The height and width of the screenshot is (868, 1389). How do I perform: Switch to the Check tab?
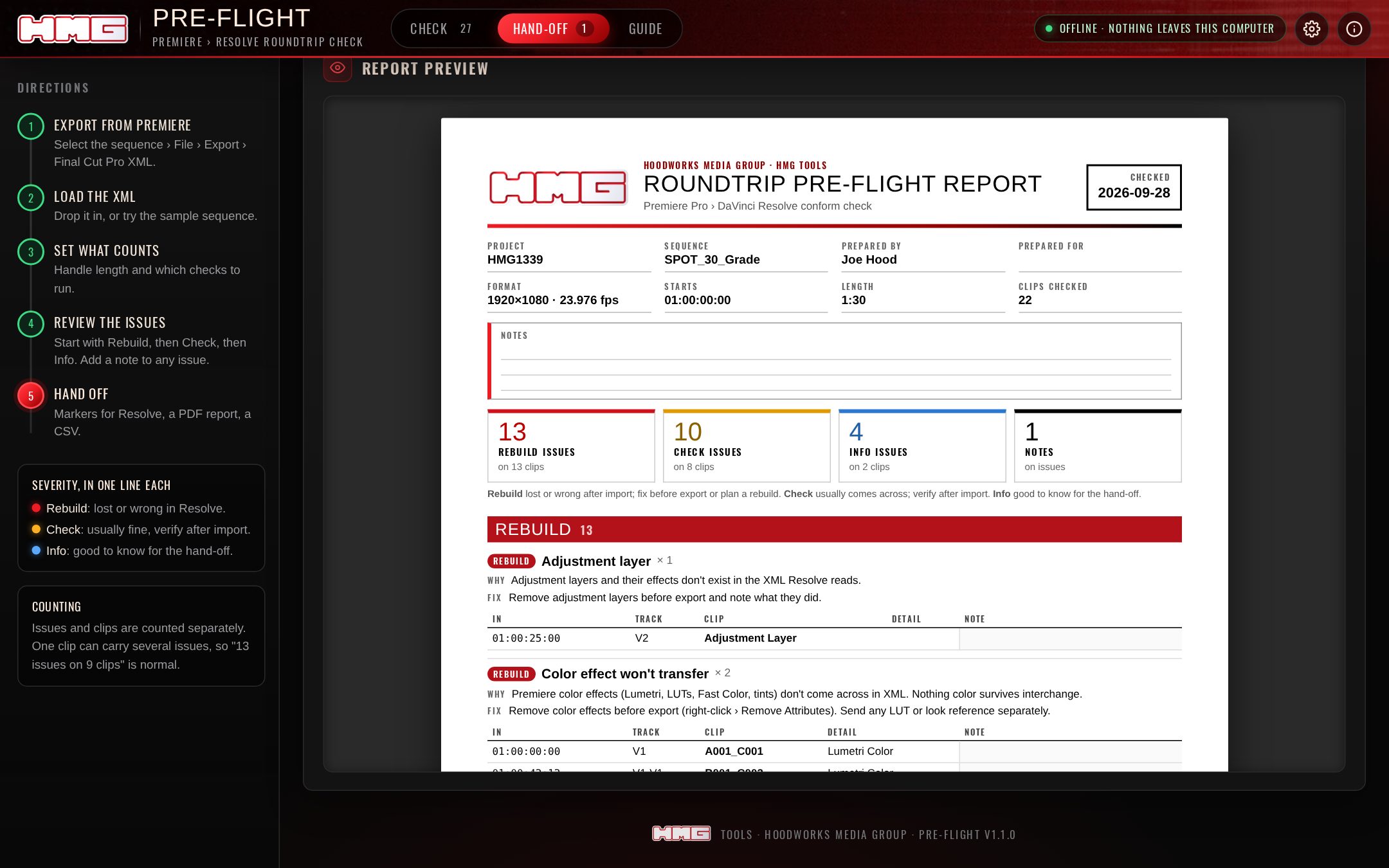click(442, 29)
